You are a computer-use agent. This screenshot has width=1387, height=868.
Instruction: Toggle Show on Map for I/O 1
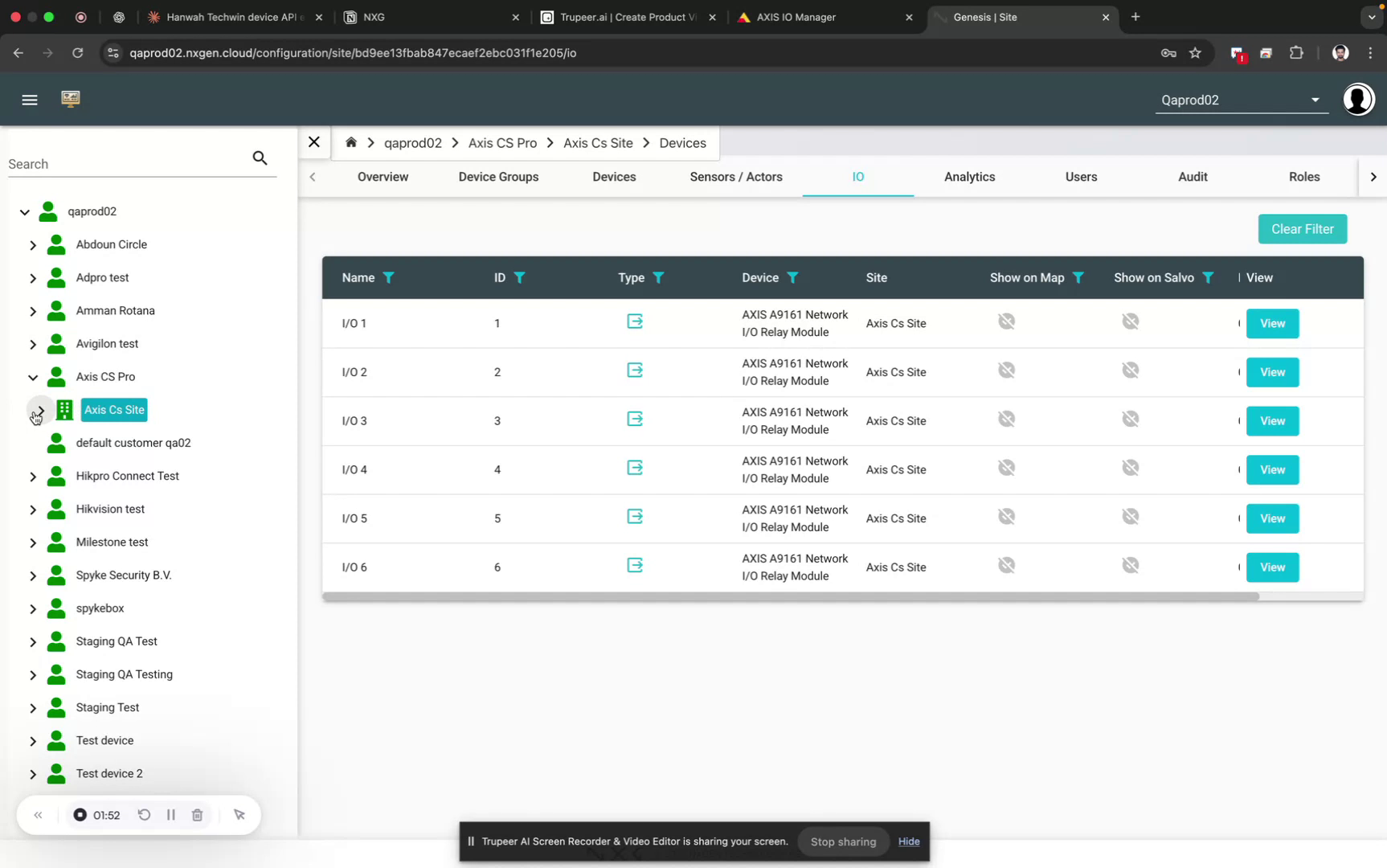(1006, 321)
